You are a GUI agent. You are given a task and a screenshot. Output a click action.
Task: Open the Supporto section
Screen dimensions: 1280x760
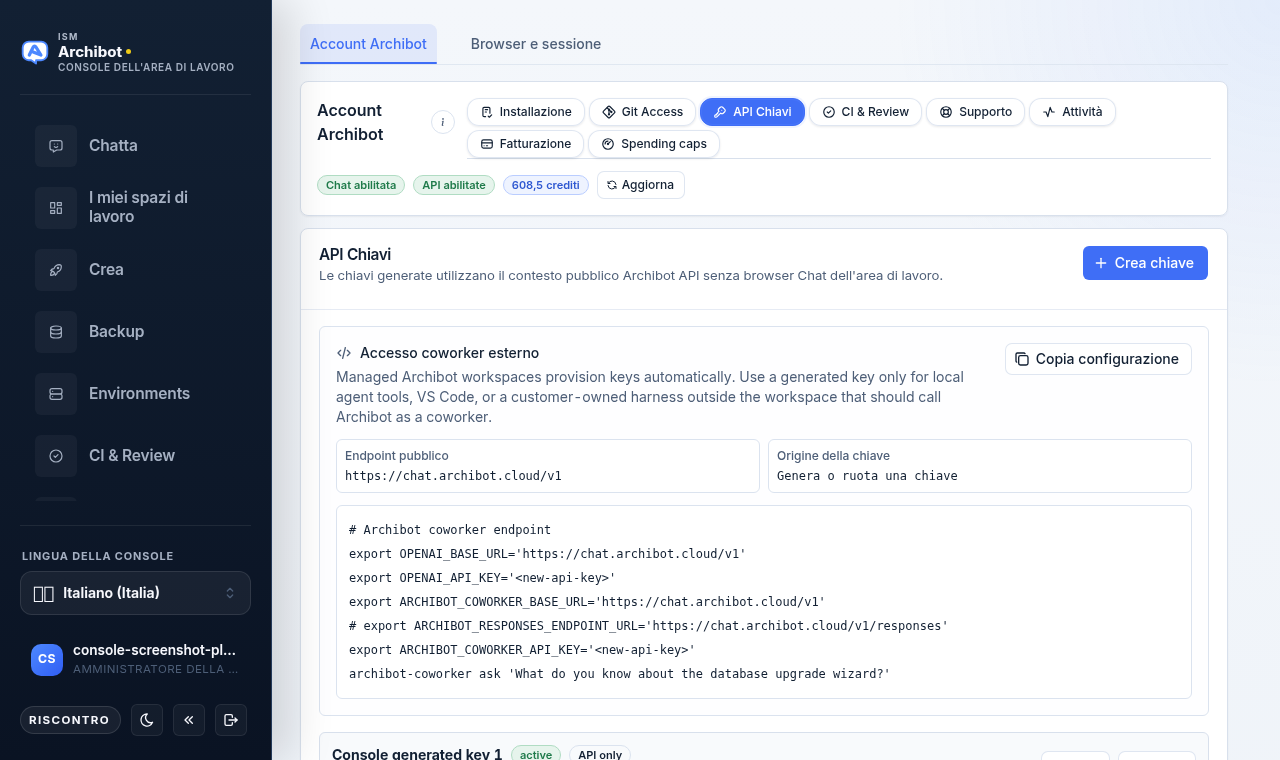[976, 112]
